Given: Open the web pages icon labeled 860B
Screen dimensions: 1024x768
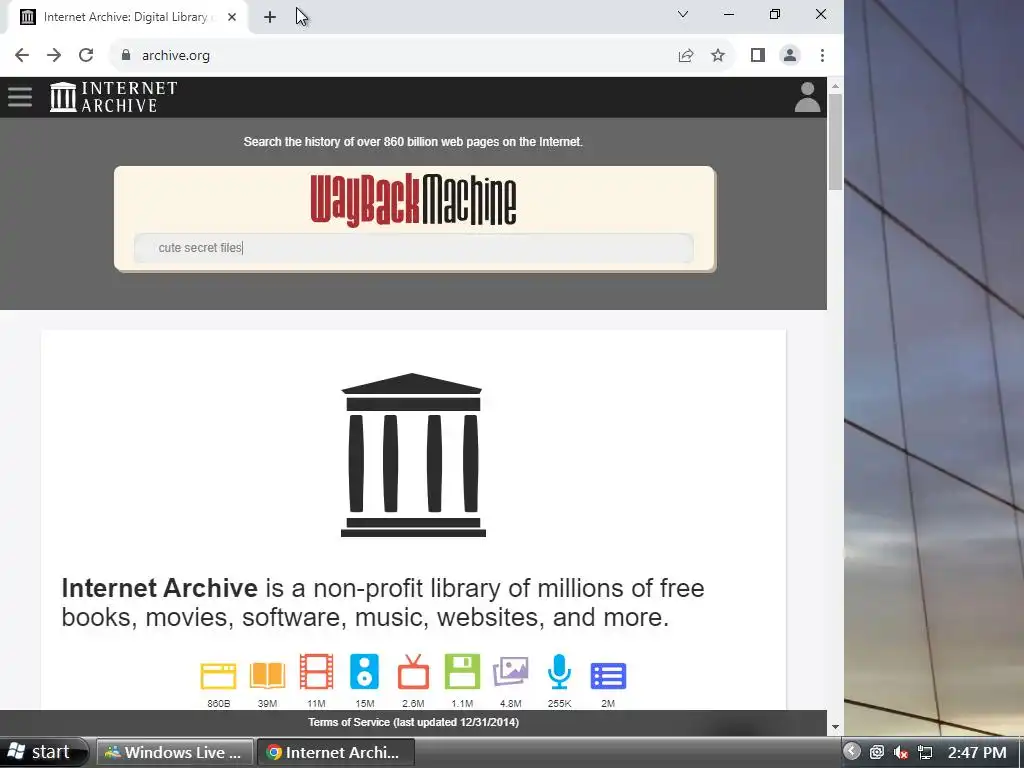Looking at the screenshot, I should (218, 676).
